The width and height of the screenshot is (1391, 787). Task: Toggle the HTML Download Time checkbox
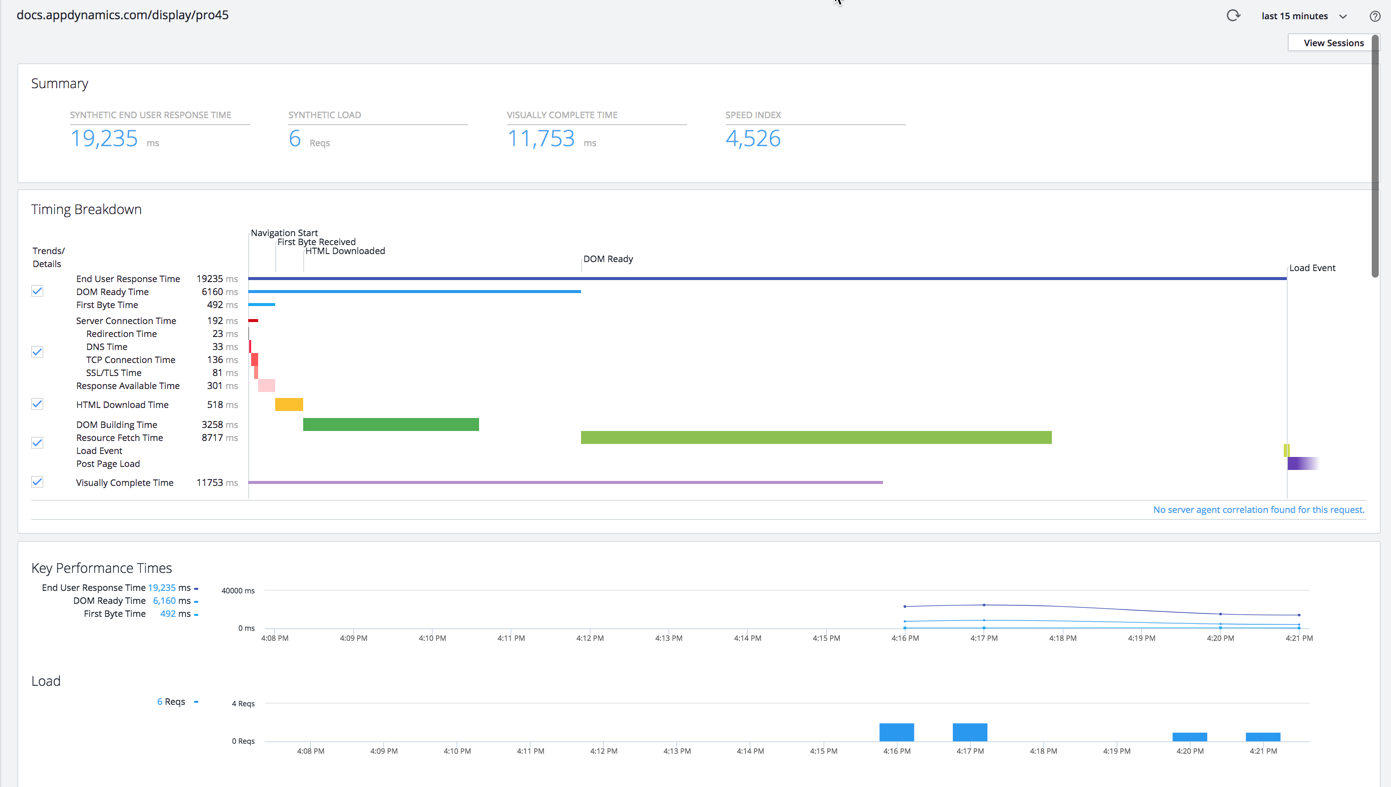[x=37, y=404]
